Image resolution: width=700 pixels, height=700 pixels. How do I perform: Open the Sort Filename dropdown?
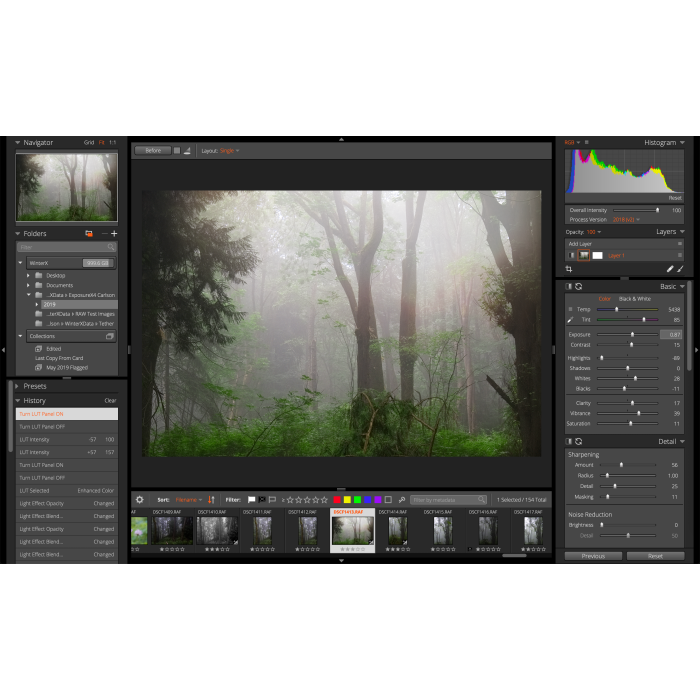[x=189, y=500]
